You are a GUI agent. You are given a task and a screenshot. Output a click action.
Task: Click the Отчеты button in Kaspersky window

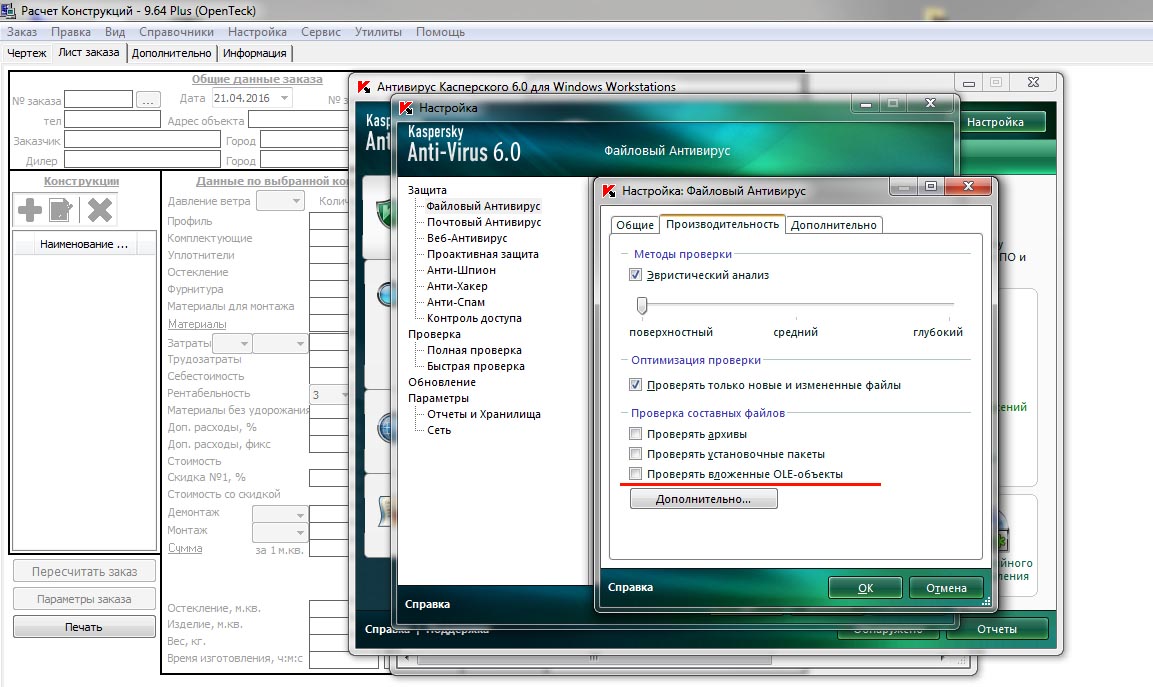pos(997,629)
